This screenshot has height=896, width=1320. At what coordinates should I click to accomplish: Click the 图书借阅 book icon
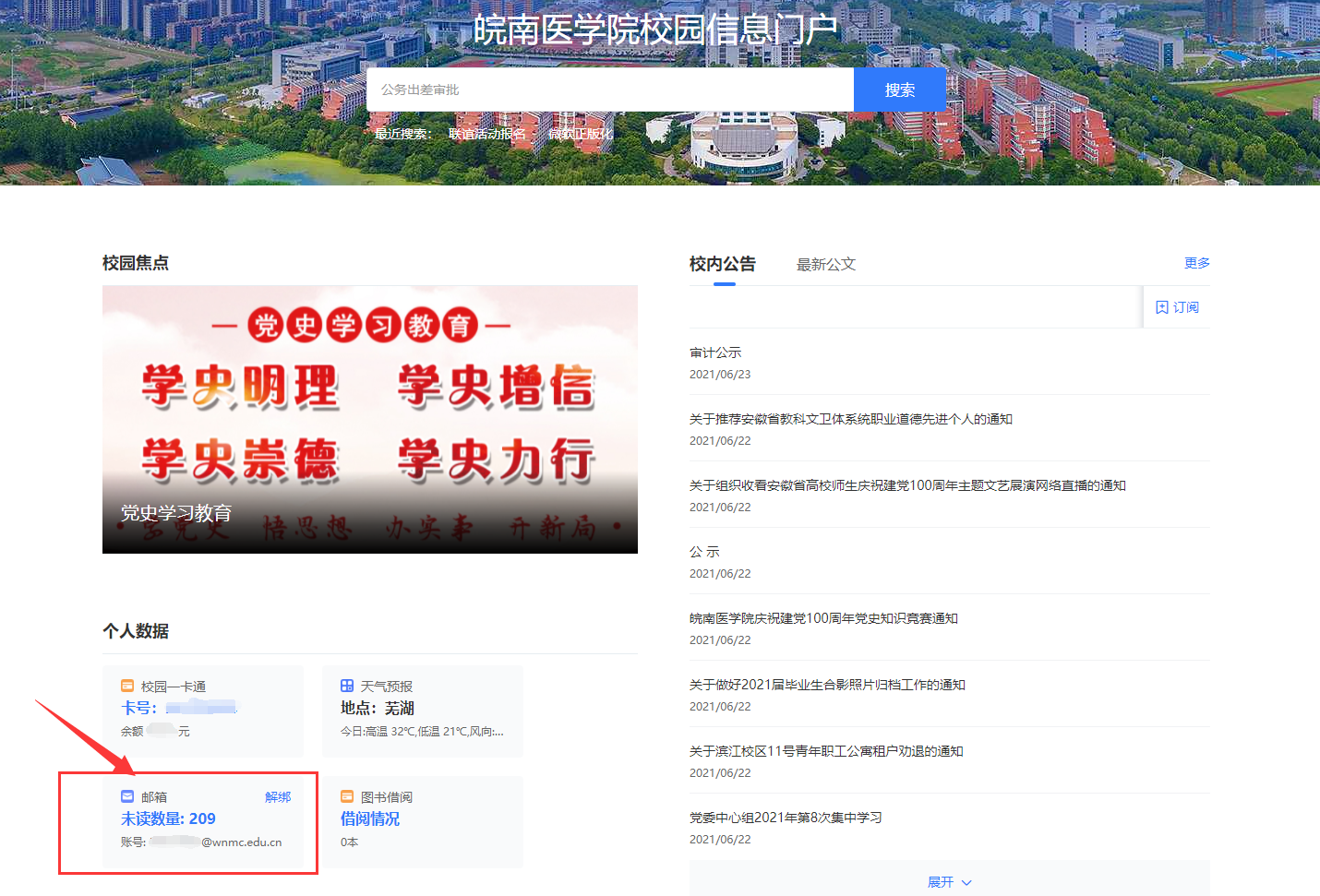(347, 796)
